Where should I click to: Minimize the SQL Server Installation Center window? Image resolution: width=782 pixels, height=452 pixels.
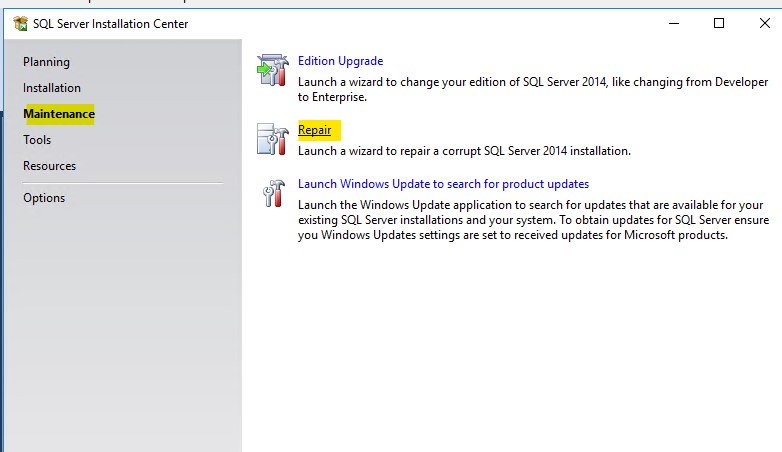674,23
